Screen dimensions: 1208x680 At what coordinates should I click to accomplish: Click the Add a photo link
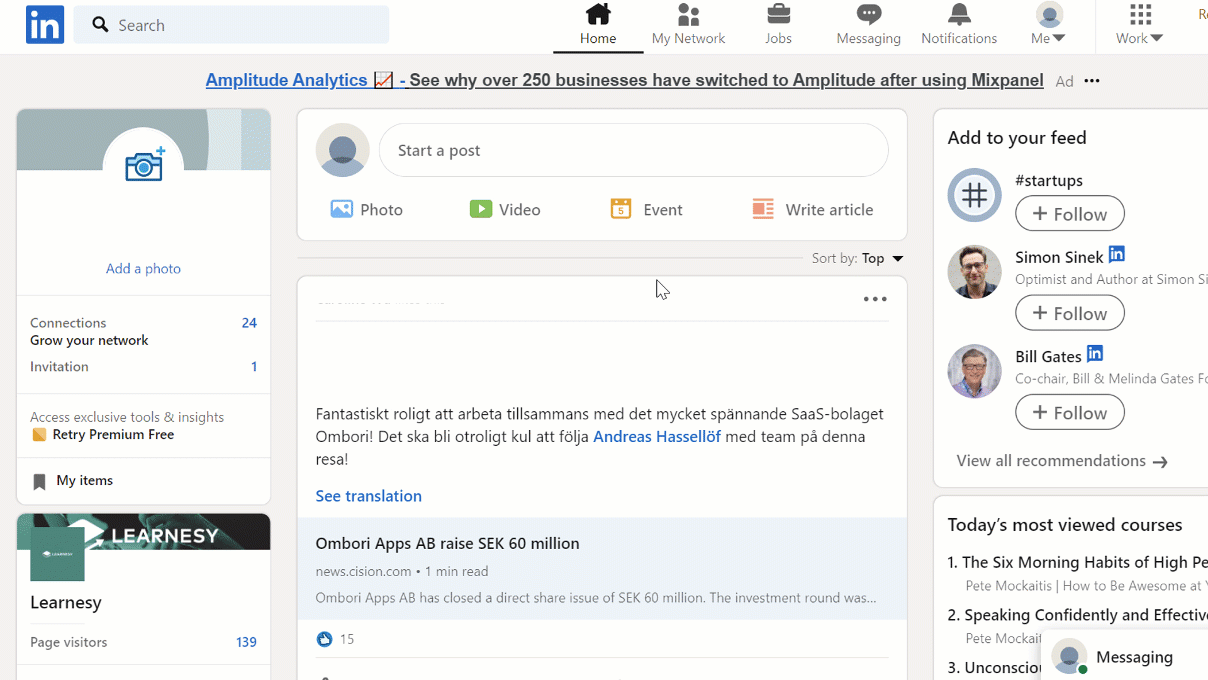[143, 268]
